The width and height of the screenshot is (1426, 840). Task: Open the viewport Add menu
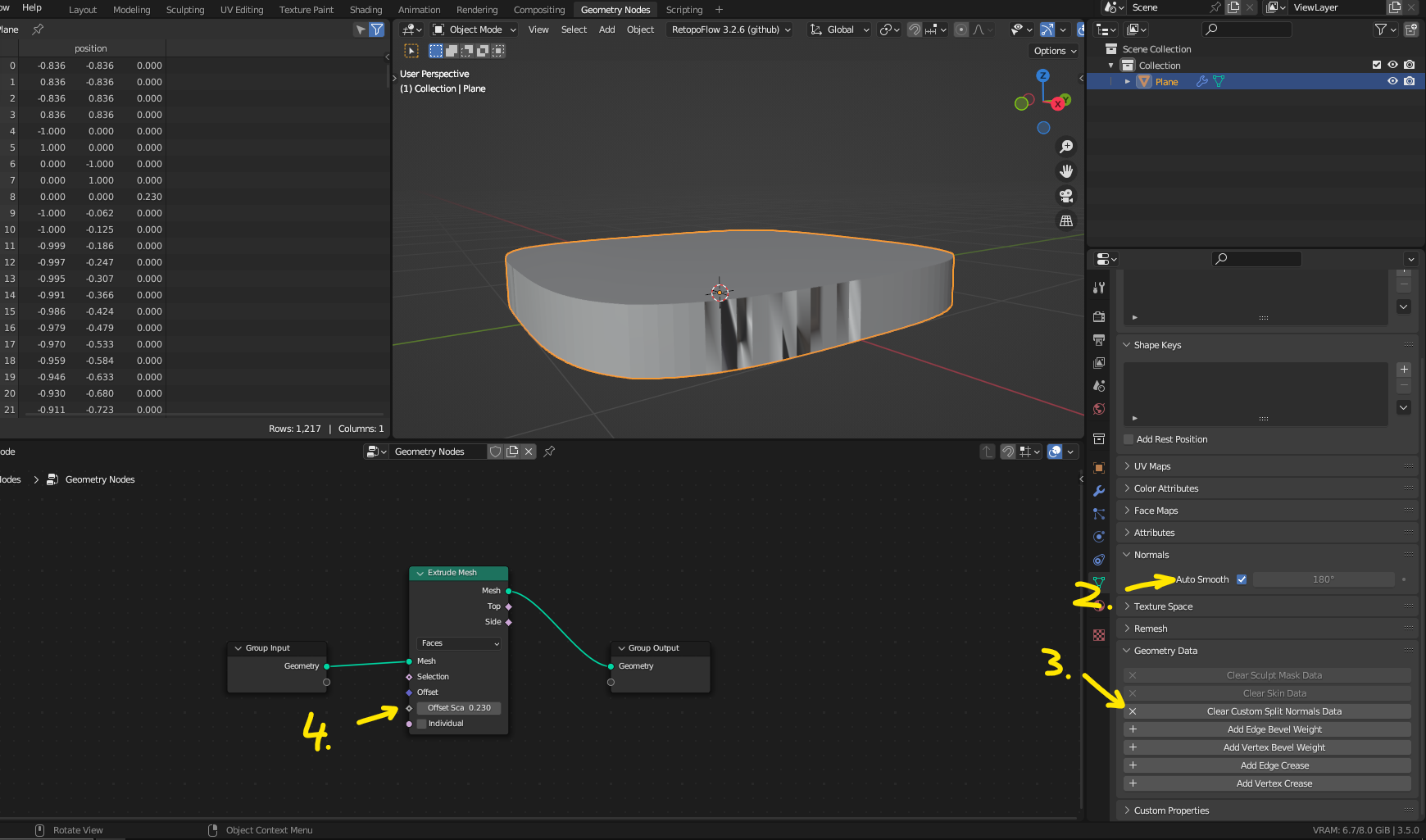pos(606,30)
